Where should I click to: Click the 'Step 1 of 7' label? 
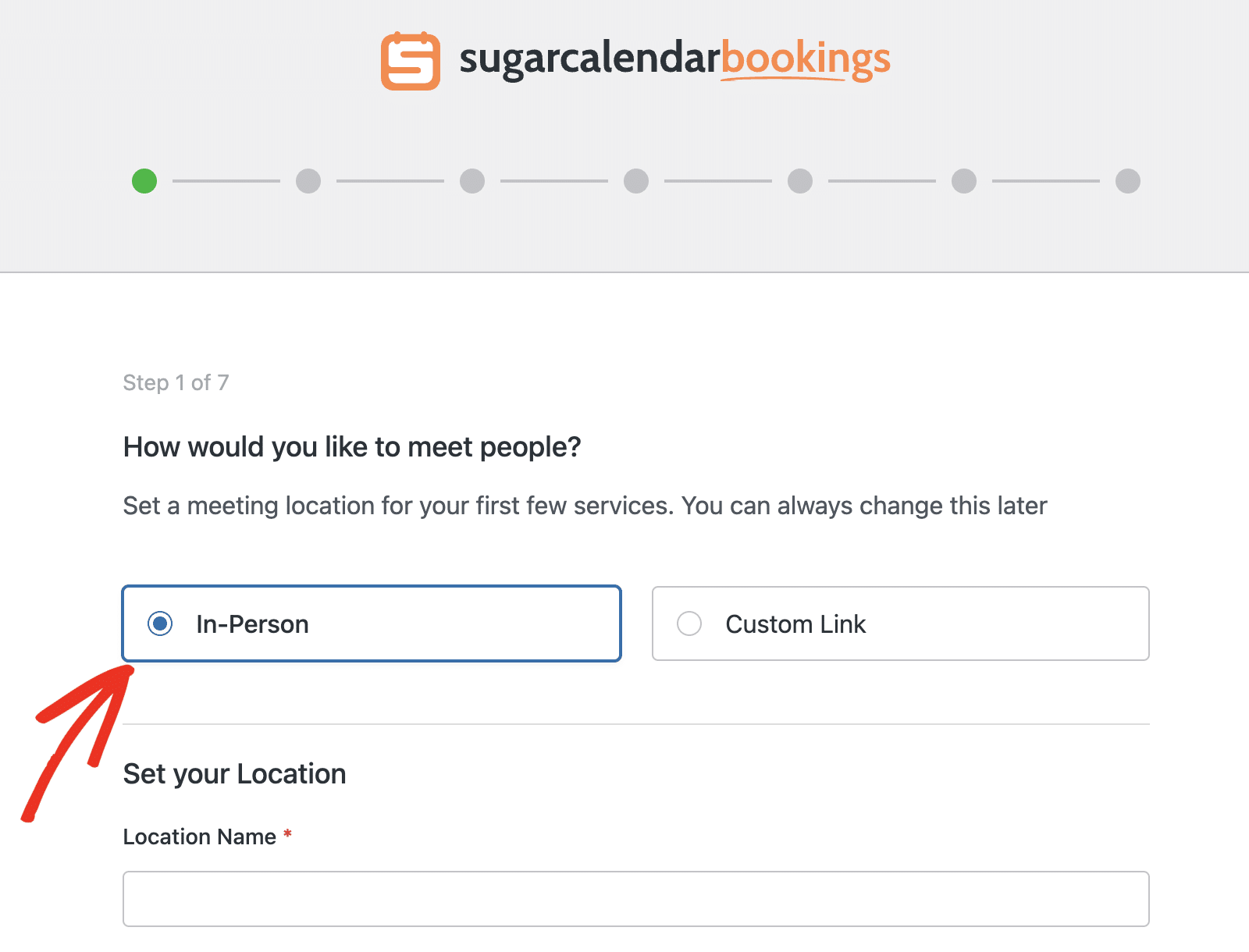pos(176,382)
